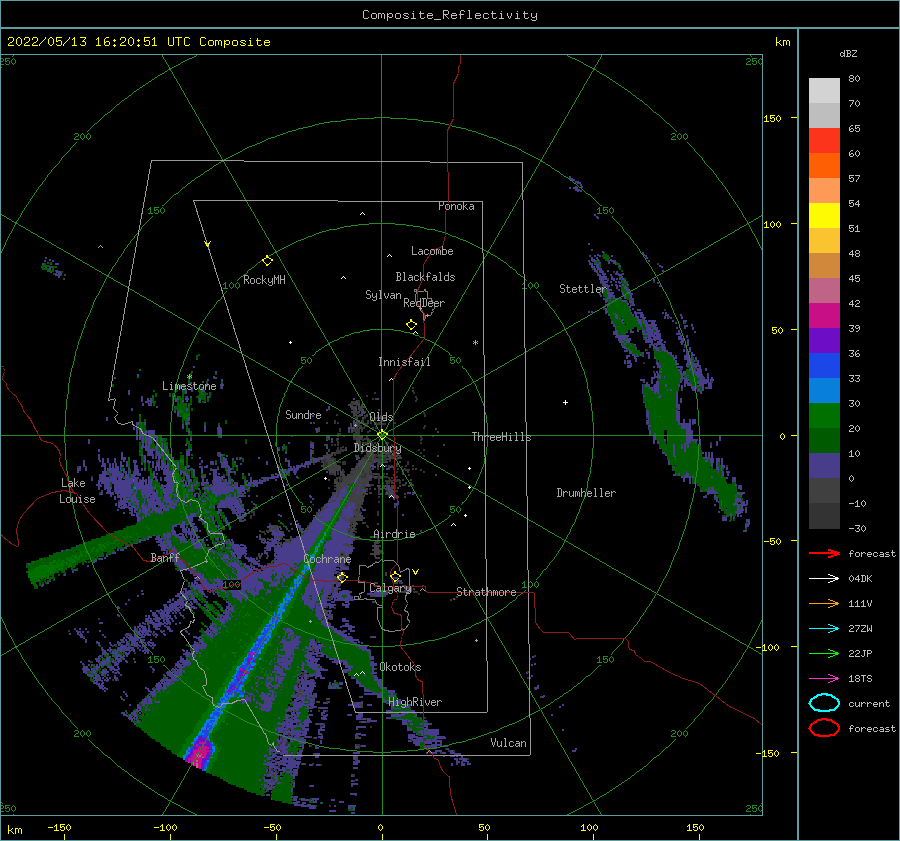Pick the bright green swatch between 30 and 20

[x=824, y=415]
